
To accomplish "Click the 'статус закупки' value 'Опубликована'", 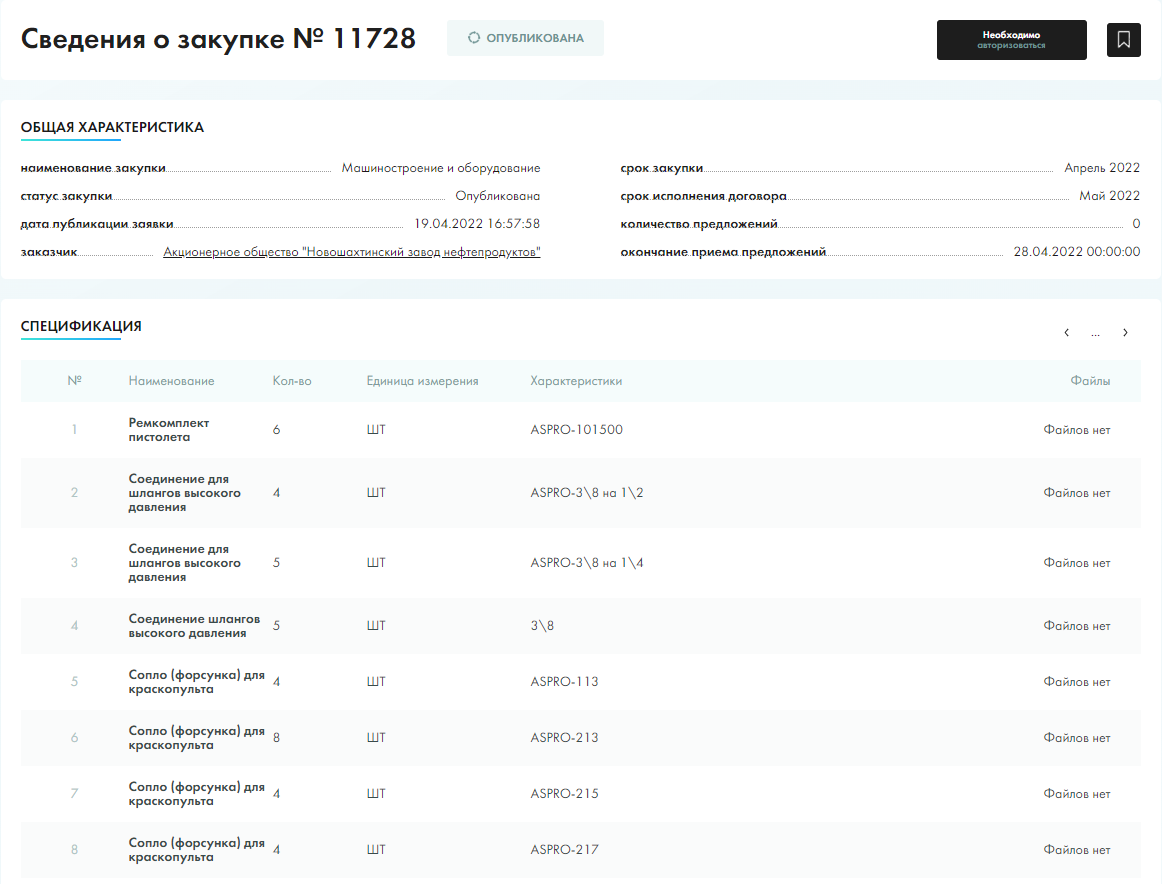I will click(497, 196).
